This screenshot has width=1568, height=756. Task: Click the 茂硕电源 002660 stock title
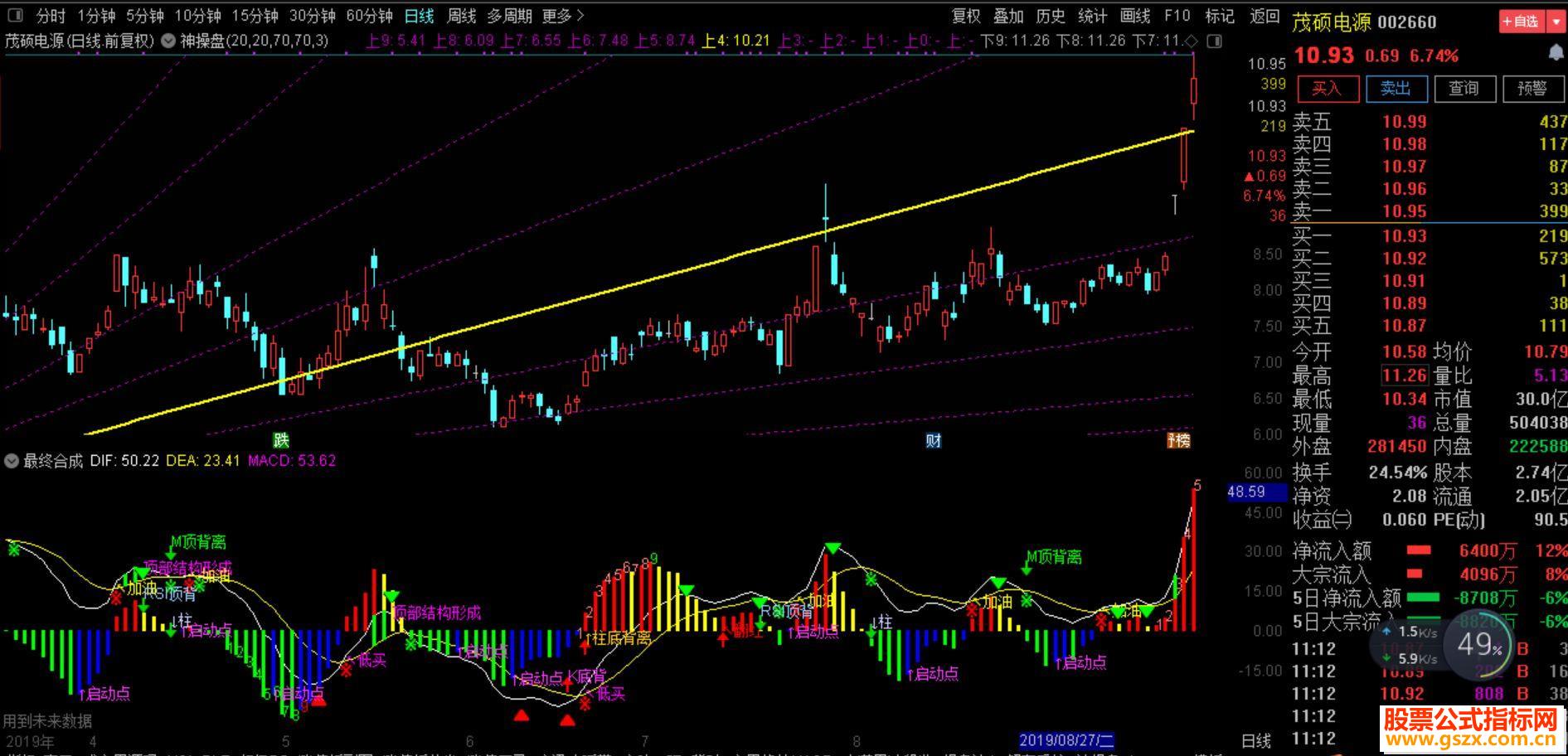tap(1364, 22)
